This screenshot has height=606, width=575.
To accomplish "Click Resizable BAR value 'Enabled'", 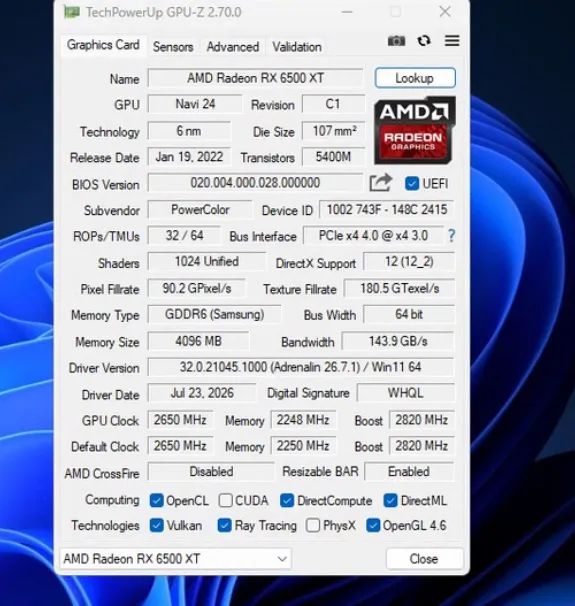I will (409, 472).
